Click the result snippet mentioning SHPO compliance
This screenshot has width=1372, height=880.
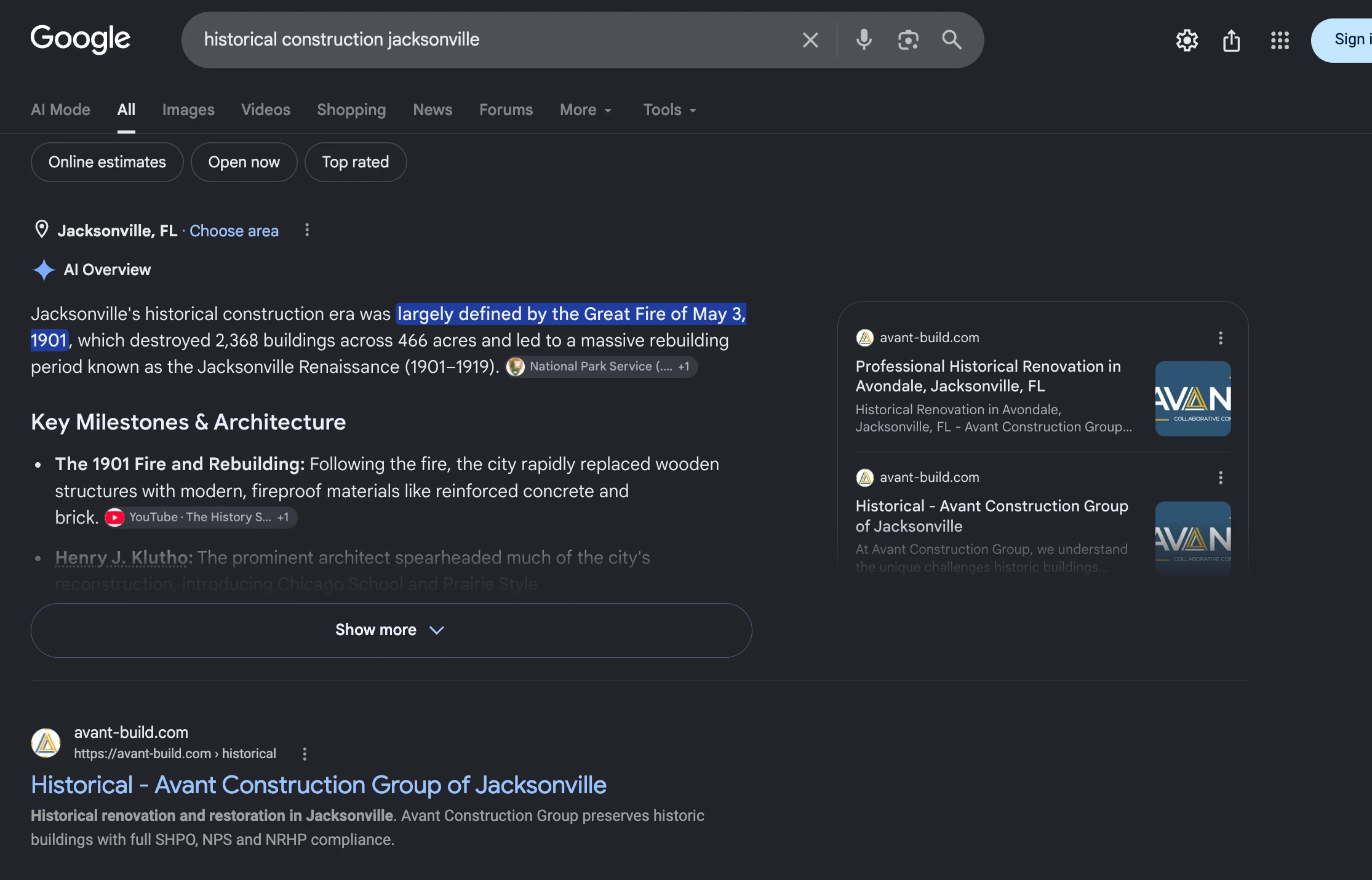click(367, 828)
